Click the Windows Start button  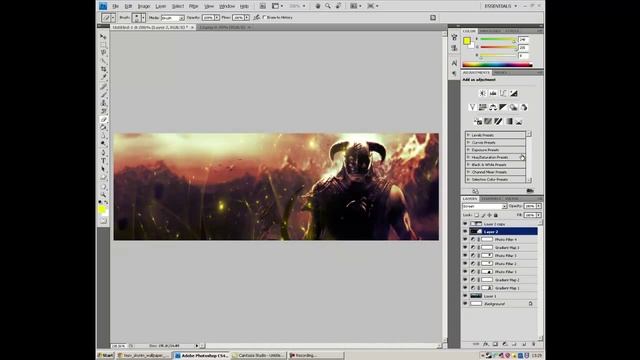106,356
